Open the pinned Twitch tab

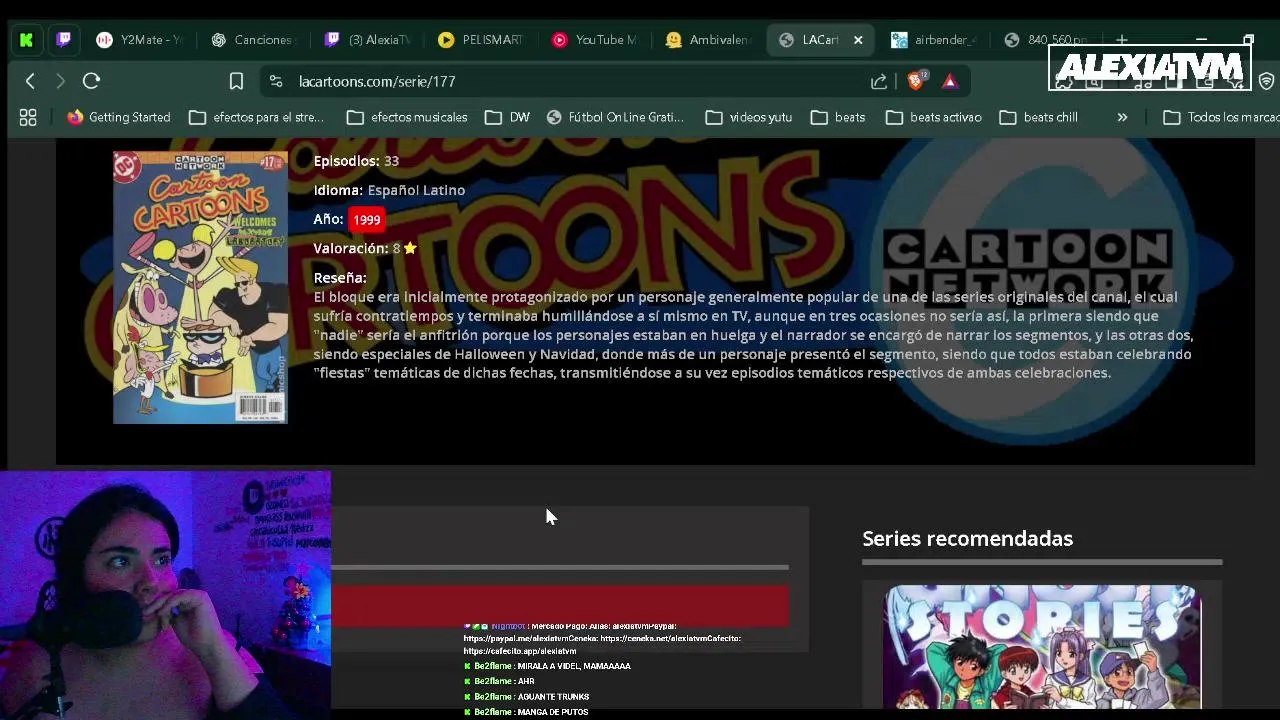pyautogui.click(x=64, y=40)
